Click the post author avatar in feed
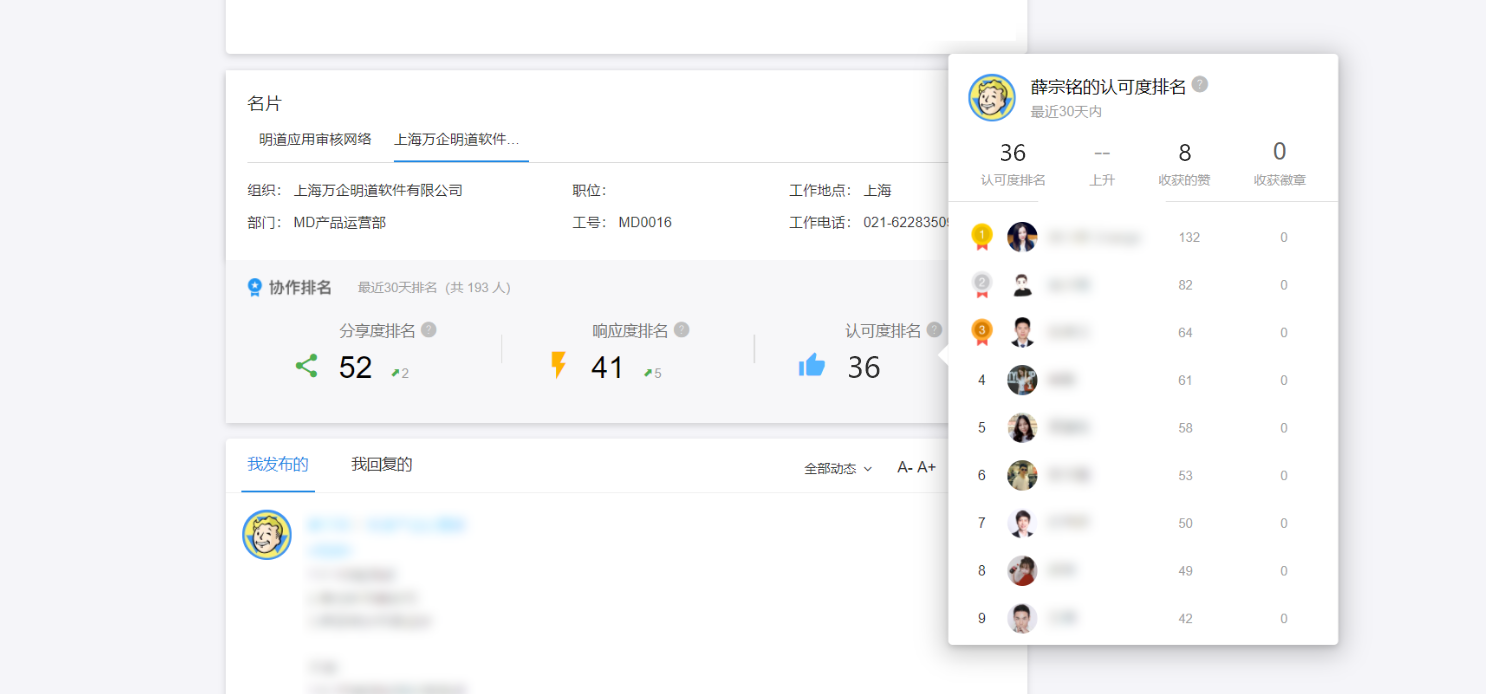The height and width of the screenshot is (694, 1486). coord(267,535)
